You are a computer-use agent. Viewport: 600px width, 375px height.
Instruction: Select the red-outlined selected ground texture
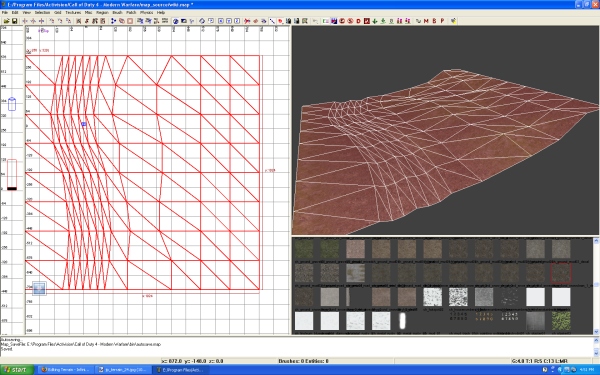(561, 273)
